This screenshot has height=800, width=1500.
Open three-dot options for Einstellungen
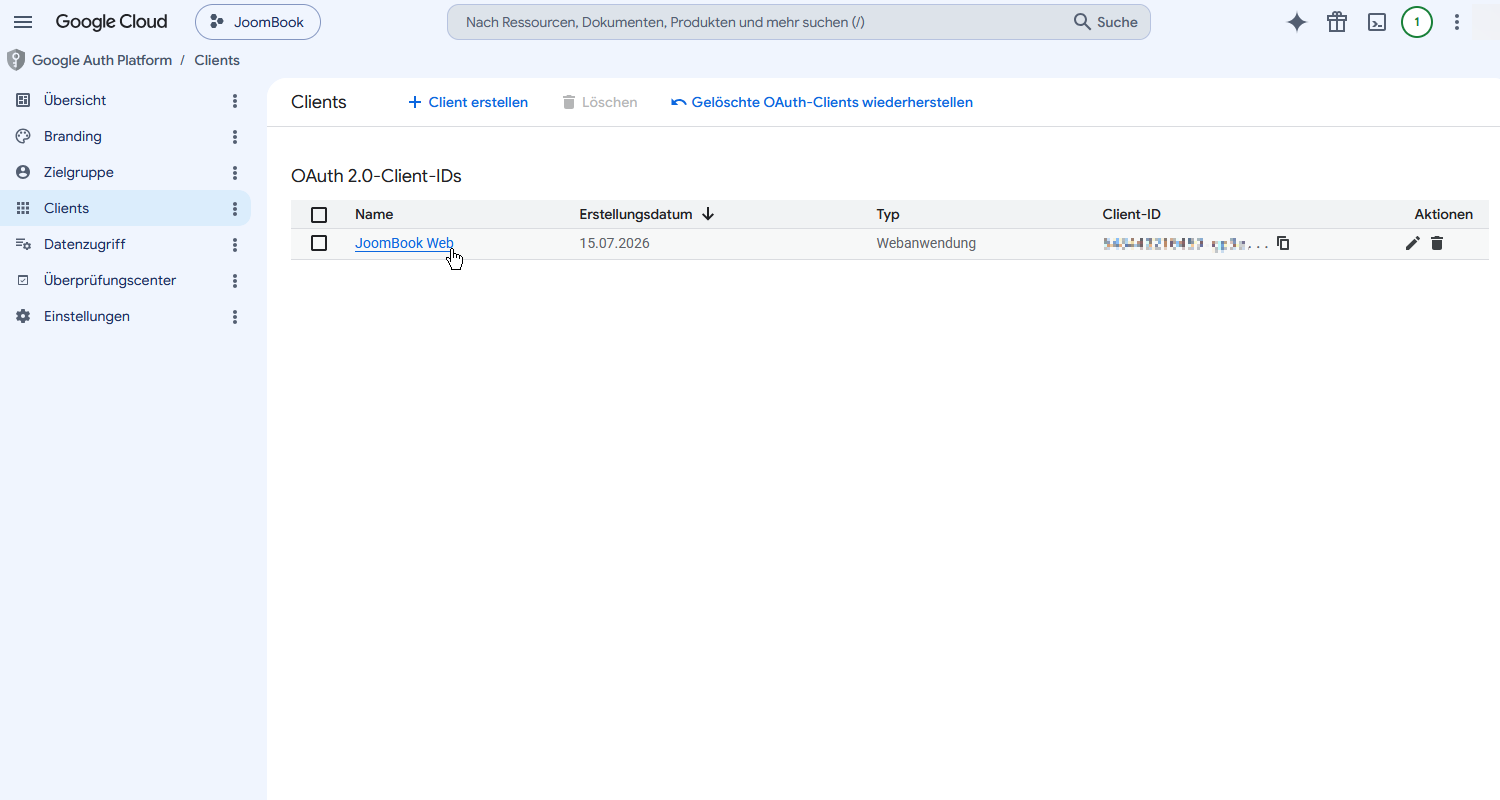point(235,316)
